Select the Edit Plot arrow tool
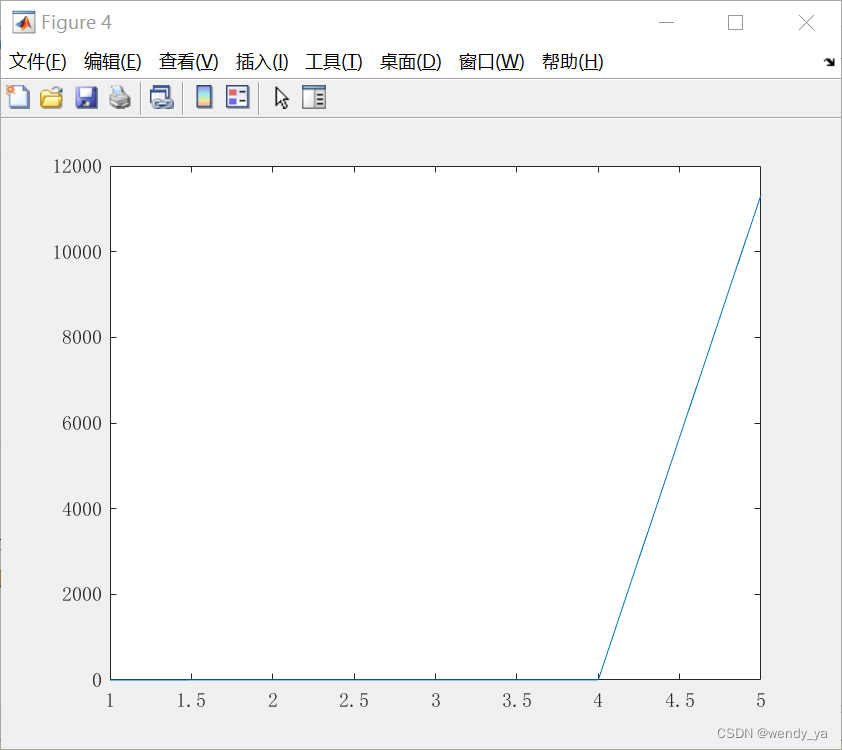The width and height of the screenshot is (842, 750). tap(282, 98)
